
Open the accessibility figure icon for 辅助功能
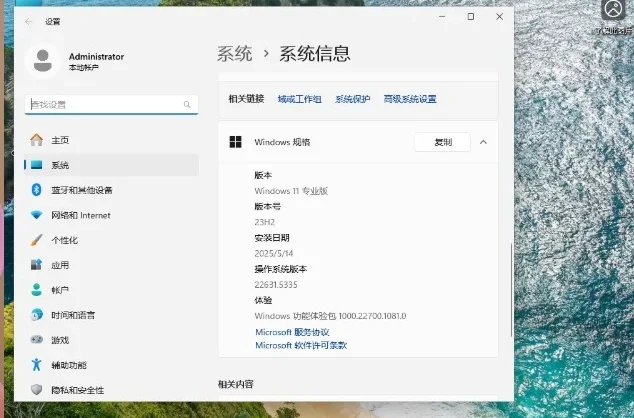[x=36, y=365]
